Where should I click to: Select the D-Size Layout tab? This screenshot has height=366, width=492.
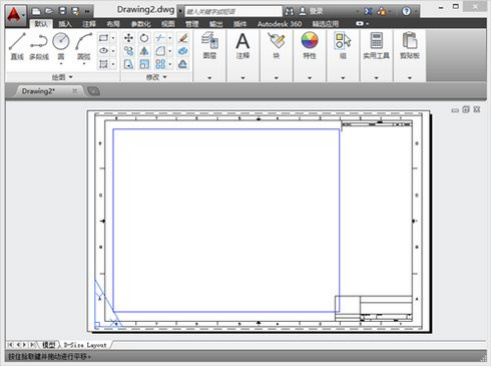coord(85,345)
